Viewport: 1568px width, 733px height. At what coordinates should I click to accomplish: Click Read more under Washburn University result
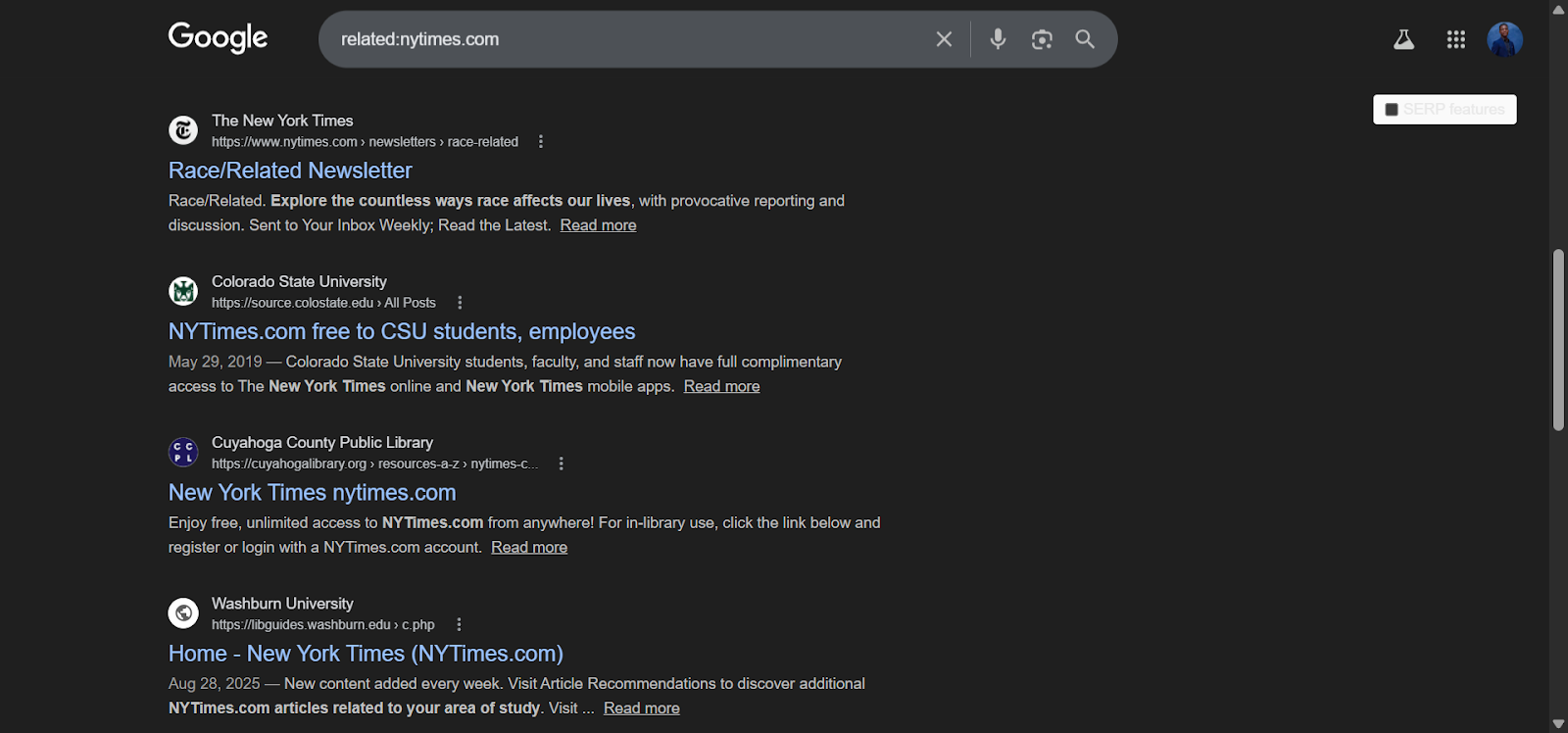coord(642,708)
